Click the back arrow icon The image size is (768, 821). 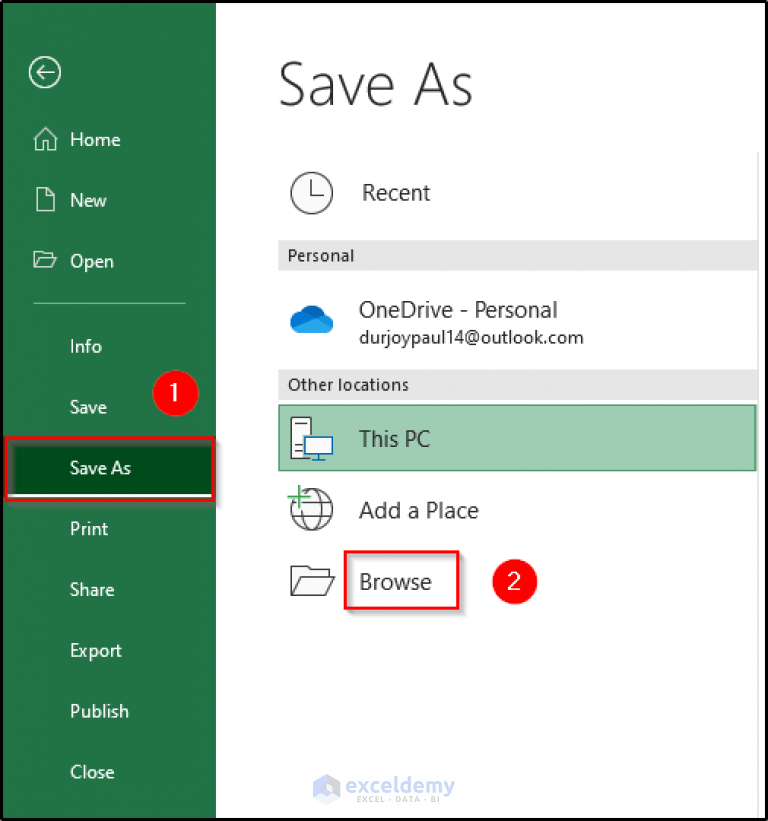pos(45,72)
